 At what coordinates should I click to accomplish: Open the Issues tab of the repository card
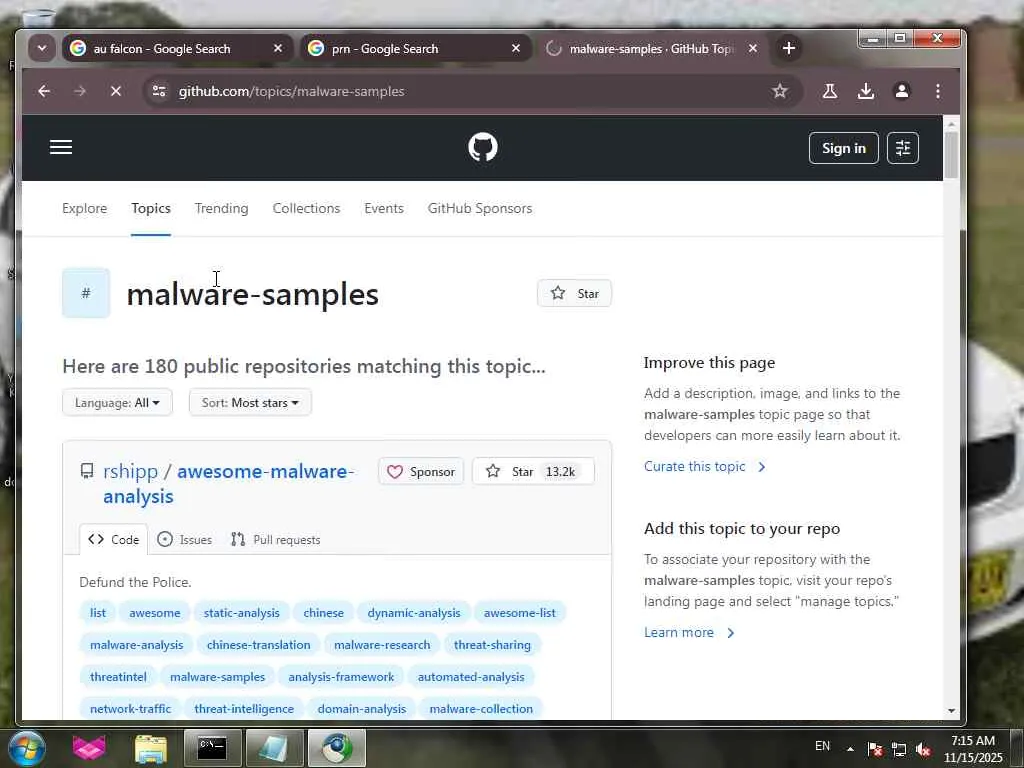click(185, 539)
